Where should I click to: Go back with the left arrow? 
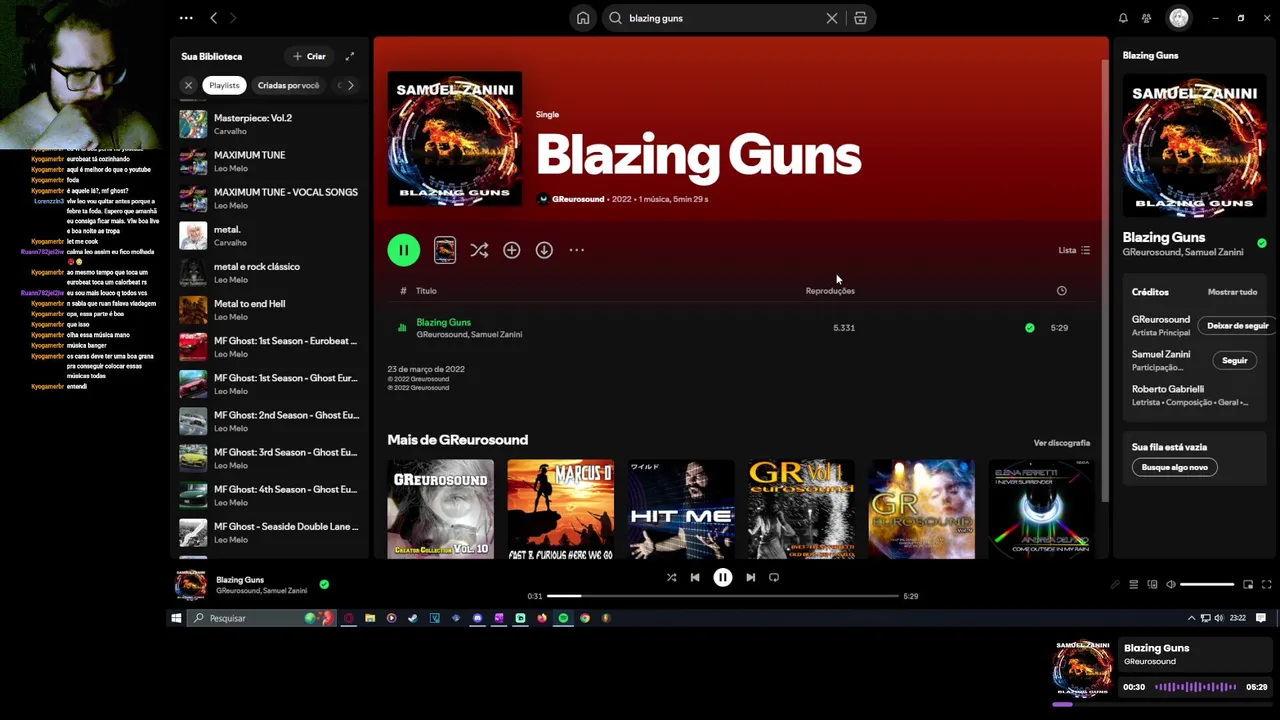click(x=213, y=18)
